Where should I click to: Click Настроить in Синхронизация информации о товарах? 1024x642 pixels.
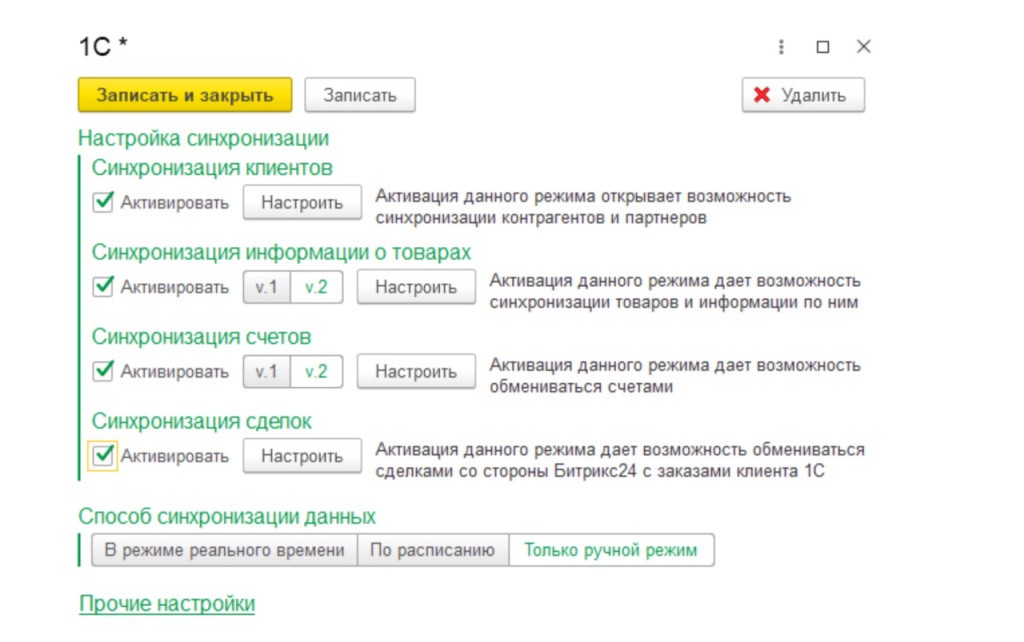click(415, 287)
